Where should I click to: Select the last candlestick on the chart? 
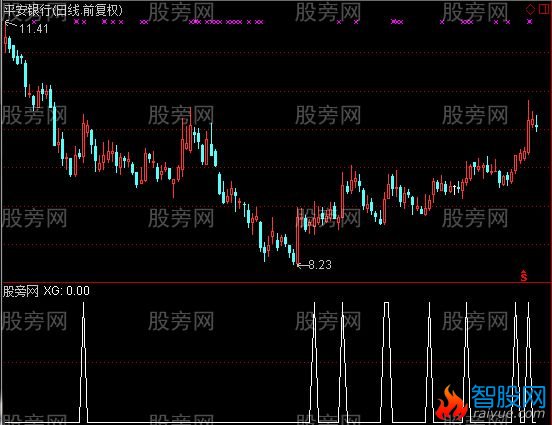(x=537, y=123)
